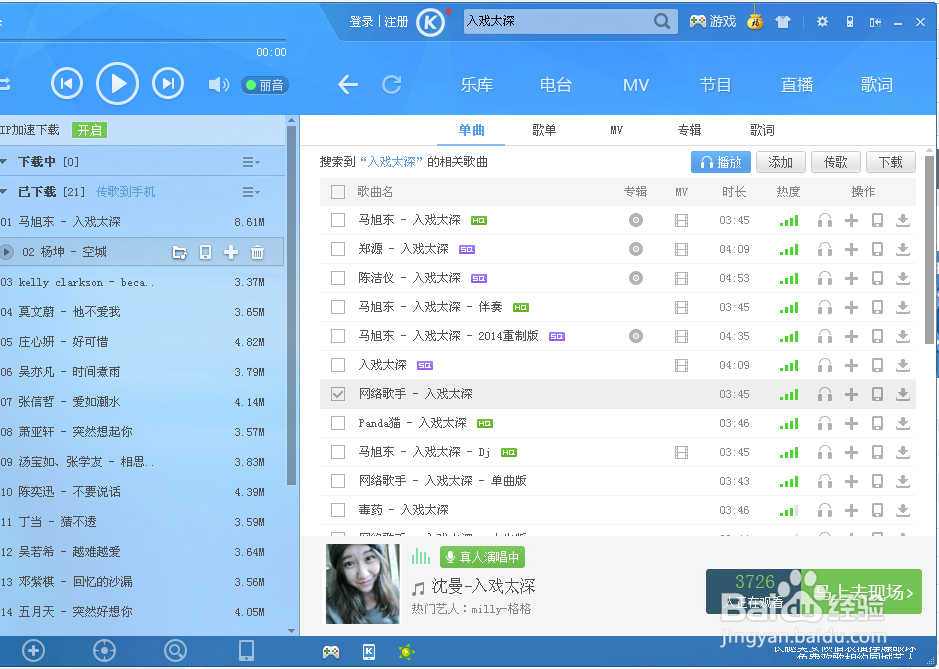939x669 pixels.
Task: Check 马旭东 - 入戏太深 HQ checkbox
Action: (338, 220)
